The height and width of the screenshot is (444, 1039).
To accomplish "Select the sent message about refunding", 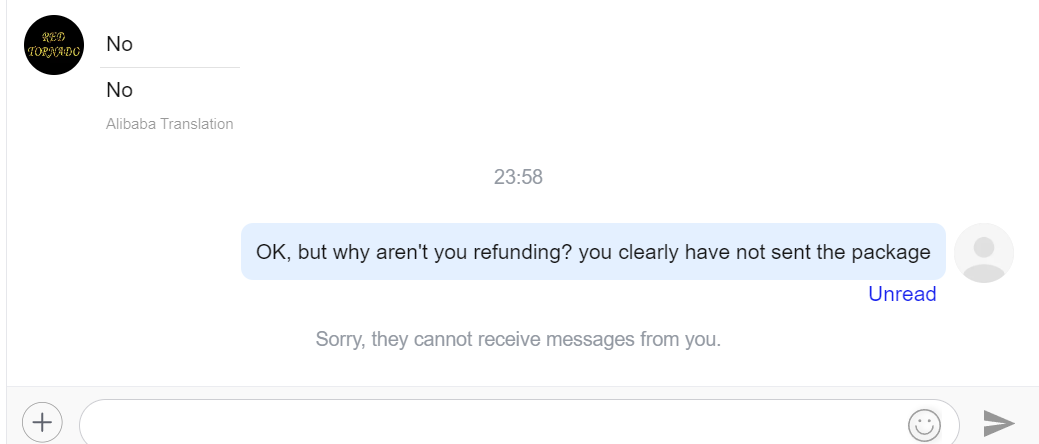I will point(593,252).
